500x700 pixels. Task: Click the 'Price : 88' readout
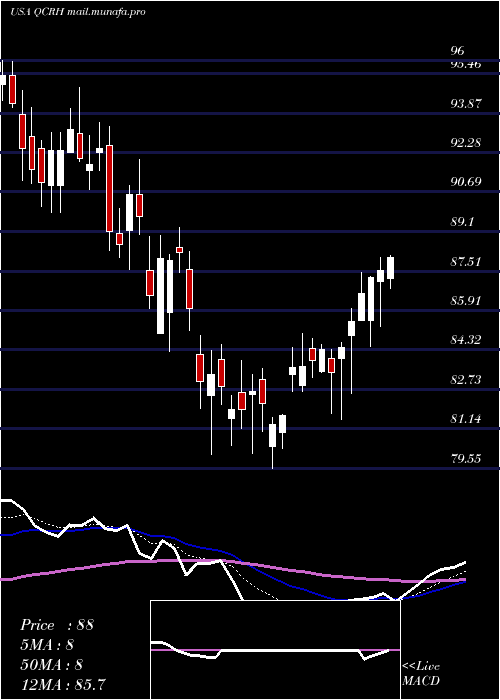pyautogui.click(x=57, y=625)
